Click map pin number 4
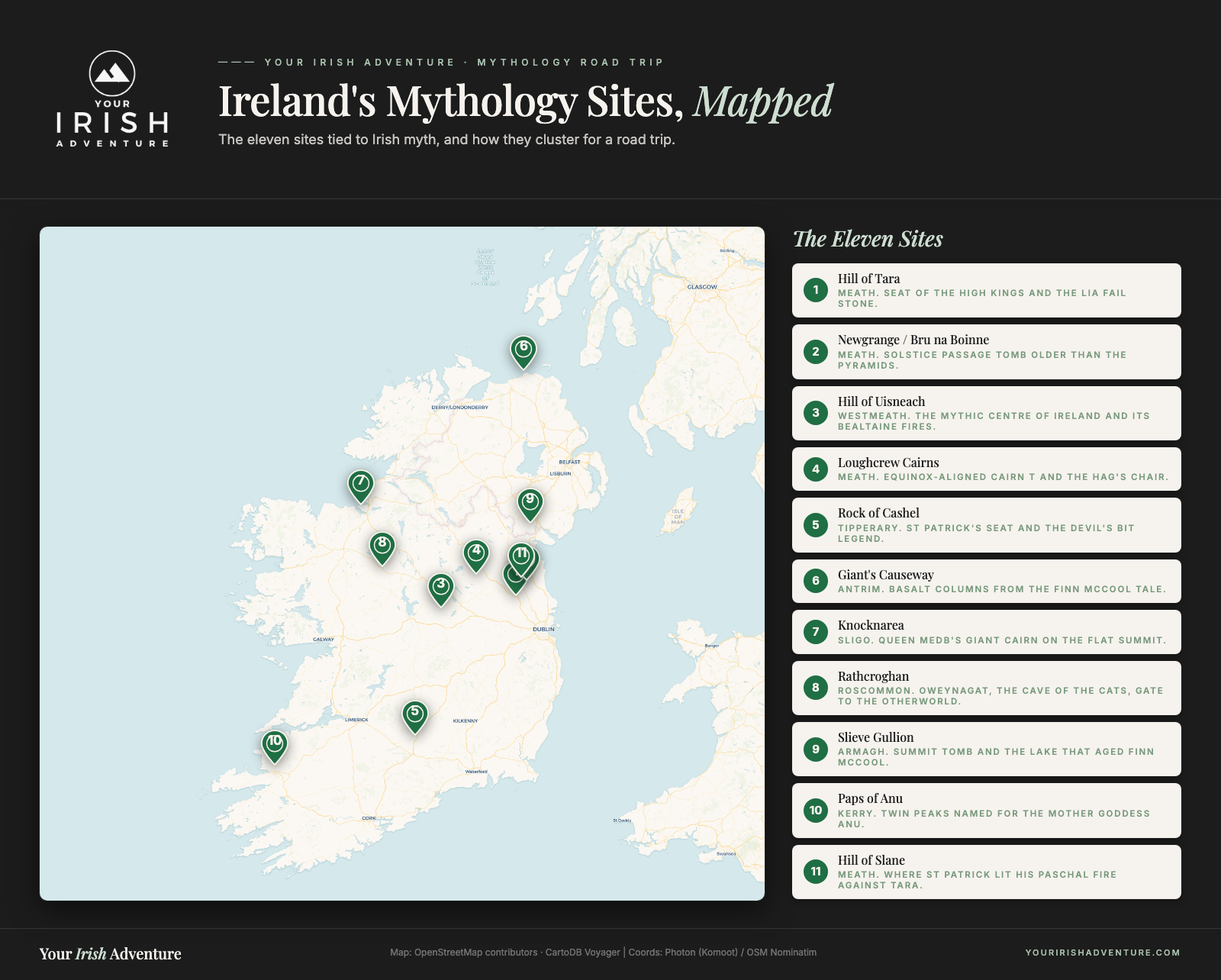 tap(476, 555)
